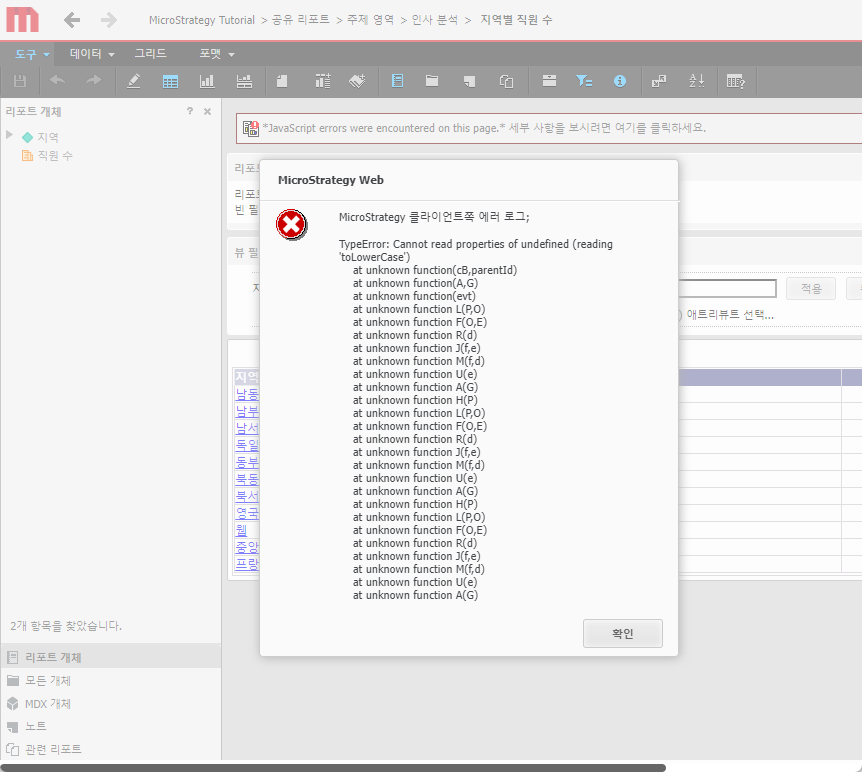Switch to the 리포트 개체 panel tab
The height and width of the screenshot is (772, 862).
[111, 657]
